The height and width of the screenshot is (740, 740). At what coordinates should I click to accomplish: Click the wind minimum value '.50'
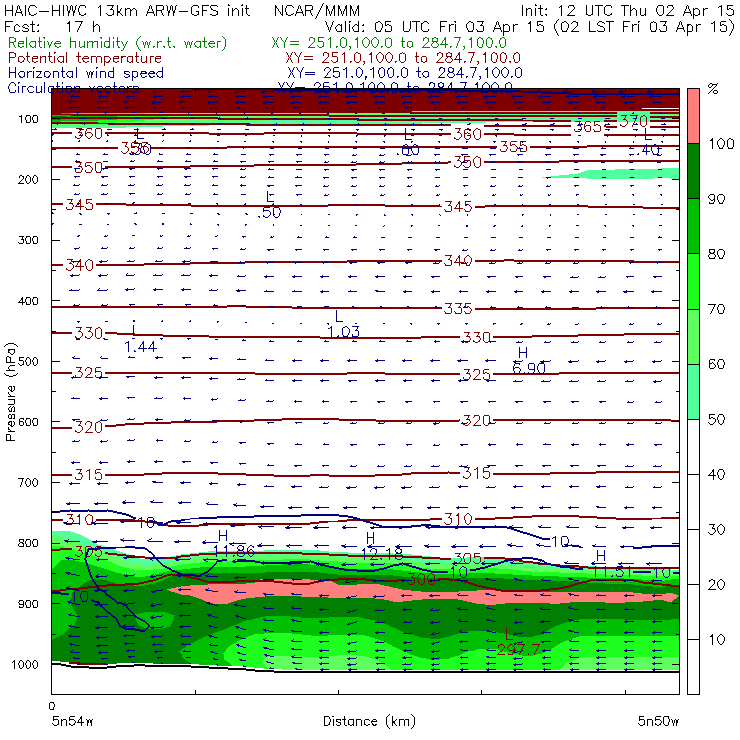269,212
